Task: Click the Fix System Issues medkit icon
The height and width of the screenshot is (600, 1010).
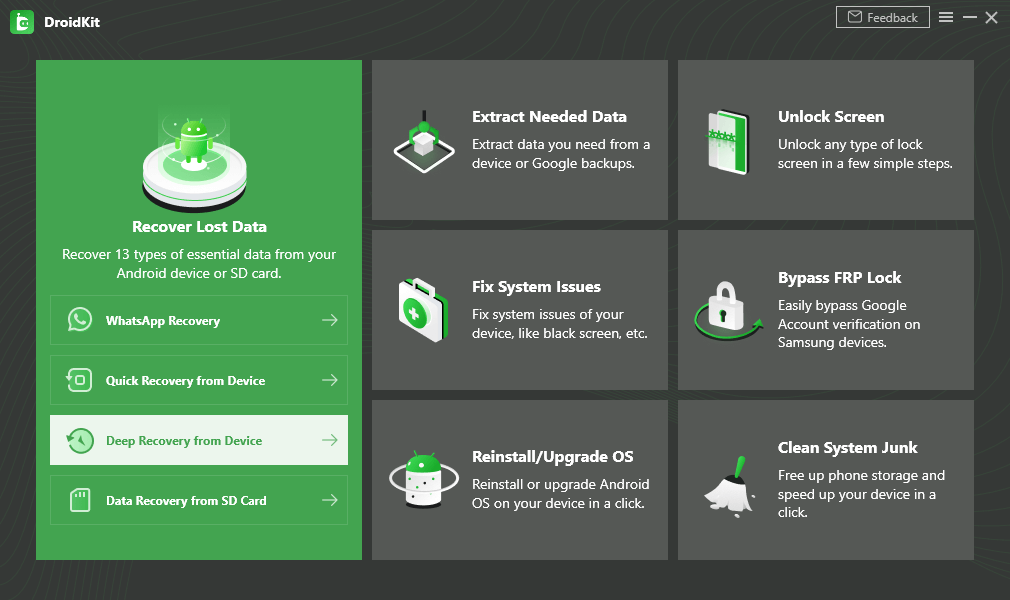Action: click(x=424, y=311)
